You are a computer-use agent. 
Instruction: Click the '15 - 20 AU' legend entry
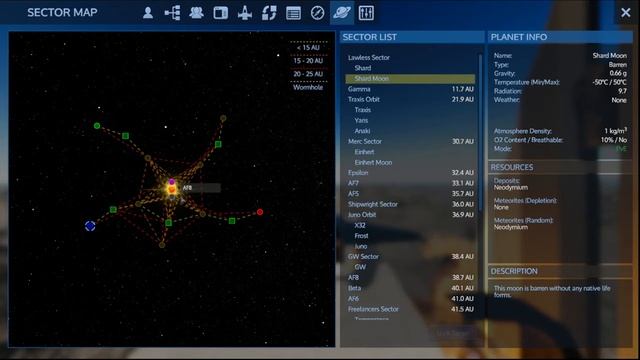coord(308,61)
